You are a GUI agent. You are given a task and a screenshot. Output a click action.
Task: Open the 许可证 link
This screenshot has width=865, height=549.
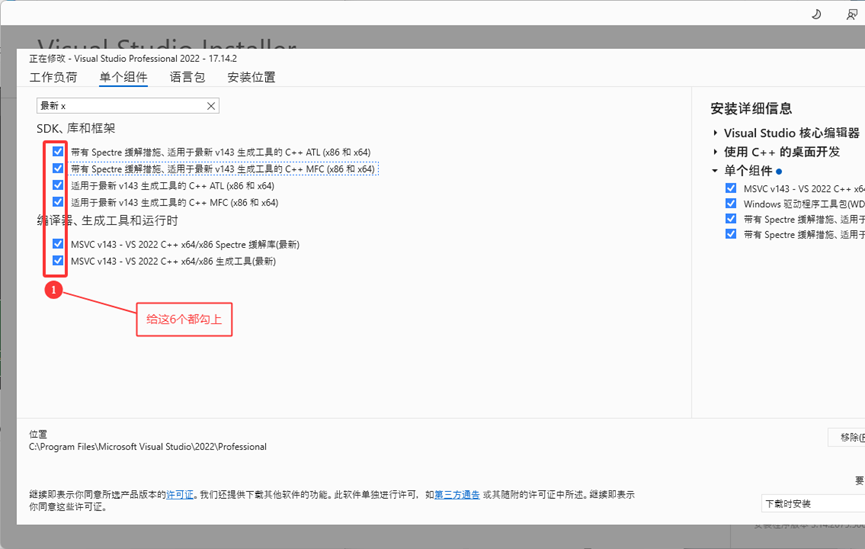[180, 495]
